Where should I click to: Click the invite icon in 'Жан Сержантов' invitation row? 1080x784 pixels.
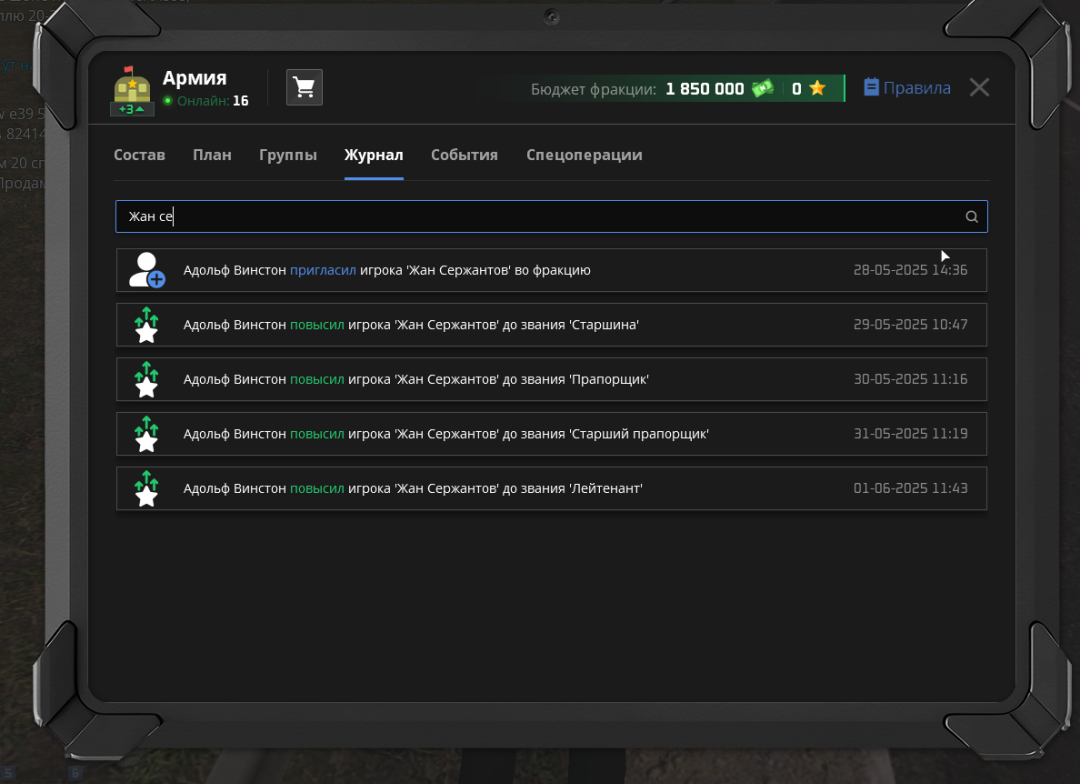pos(147,270)
